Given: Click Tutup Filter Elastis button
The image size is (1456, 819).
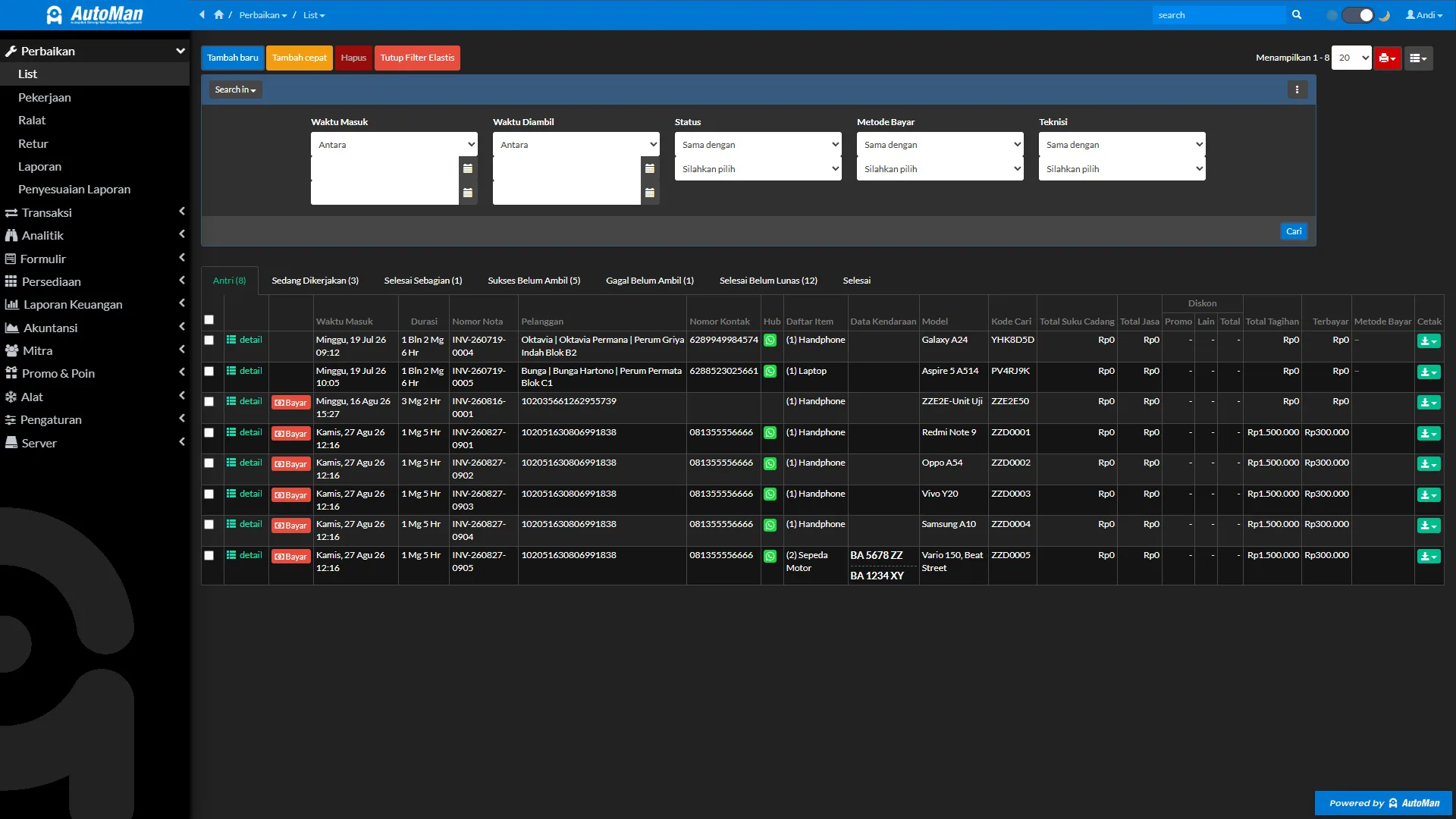Looking at the screenshot, I should click(x=417, y=58).
